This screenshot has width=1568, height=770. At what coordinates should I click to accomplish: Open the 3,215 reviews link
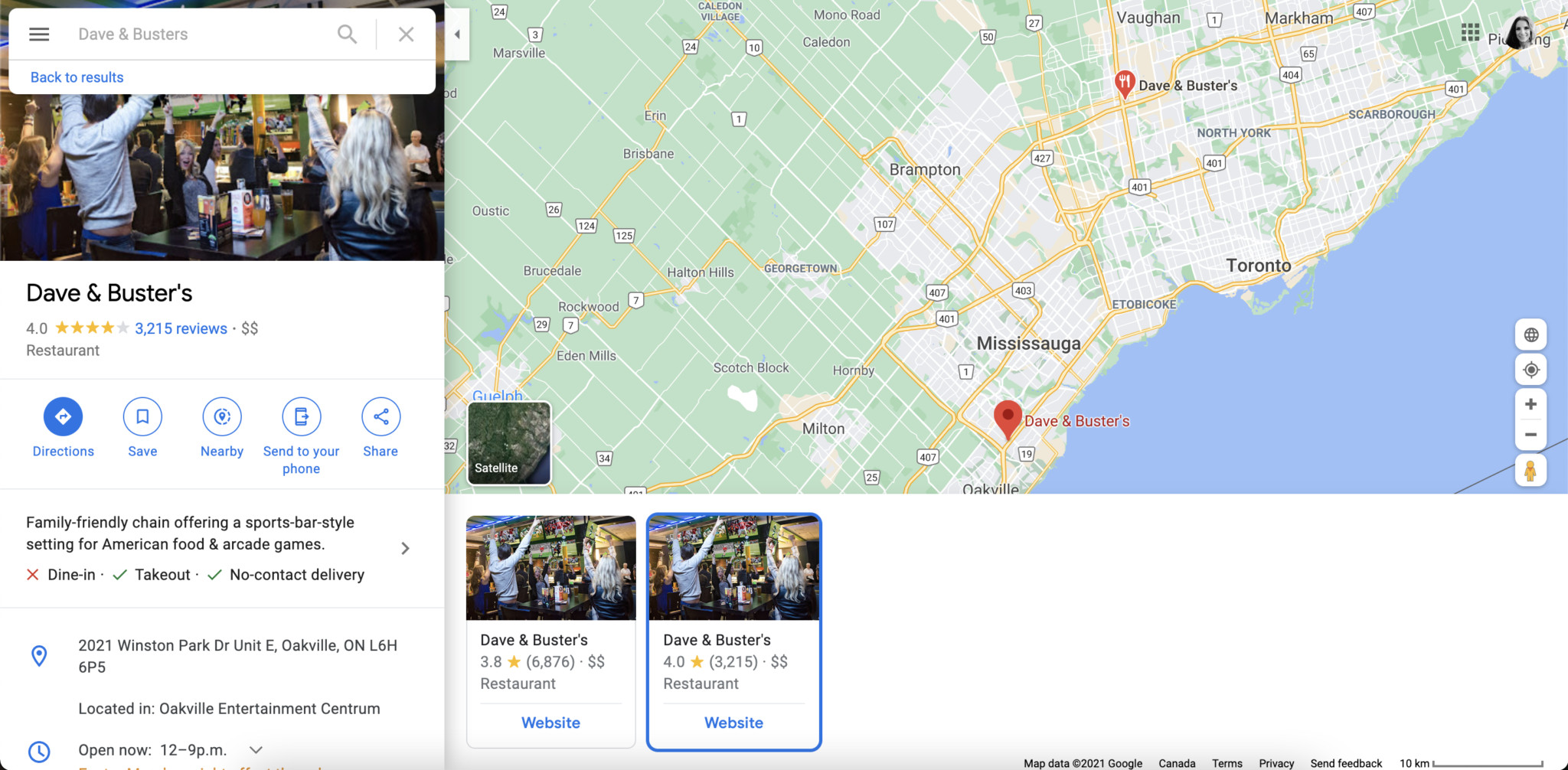point(181,328)
